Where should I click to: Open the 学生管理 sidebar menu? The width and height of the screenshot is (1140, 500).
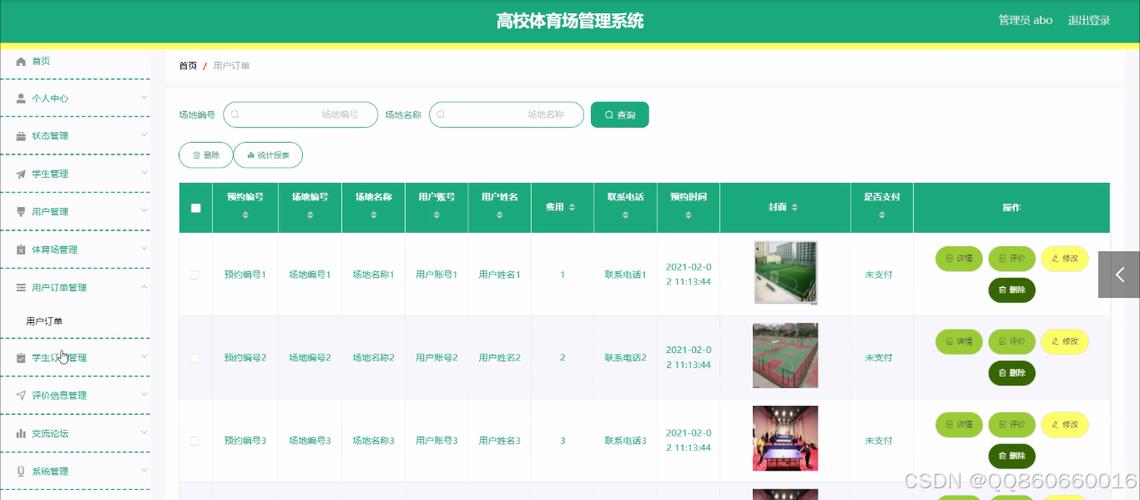(x=75, y=174)
